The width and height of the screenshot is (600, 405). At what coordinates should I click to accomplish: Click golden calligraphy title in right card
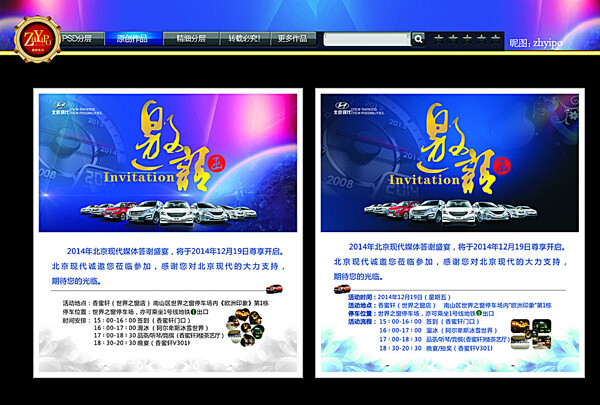pos(456,148)
